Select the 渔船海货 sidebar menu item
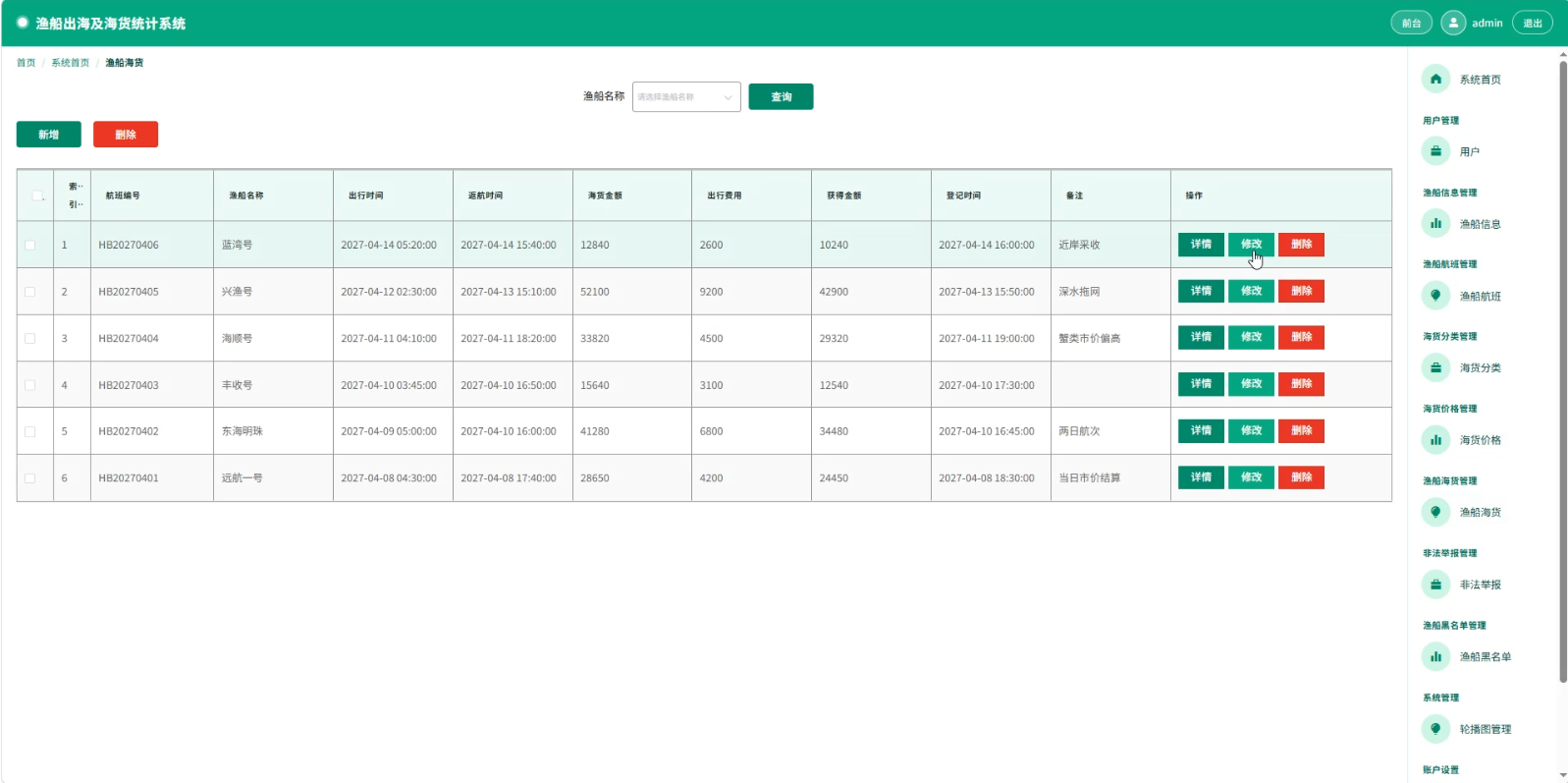 (1480, 512)
